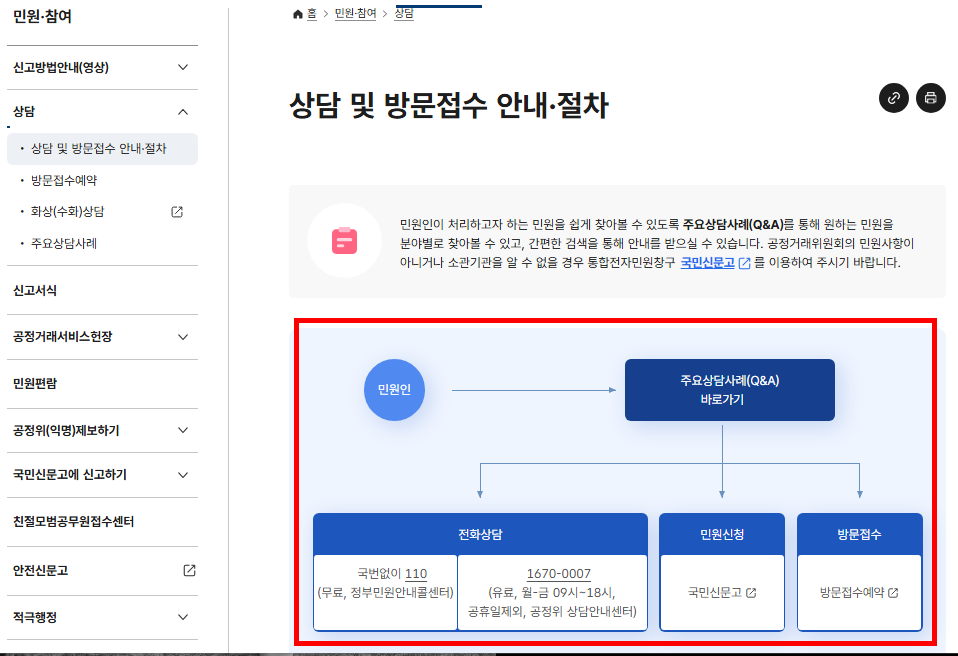Screen dimensions: 958x656
Task: Open the 방문접수예약 link in 방문접수 box
Action: (859, 591)
